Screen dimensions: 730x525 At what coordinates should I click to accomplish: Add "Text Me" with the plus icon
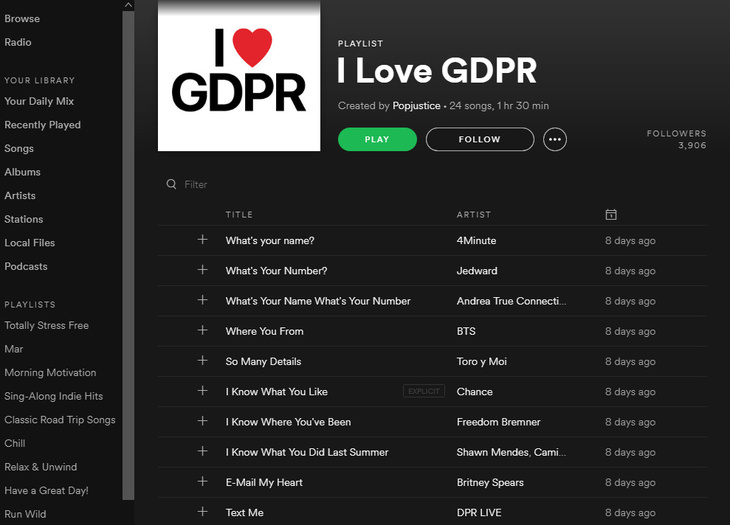pos(203,512)
